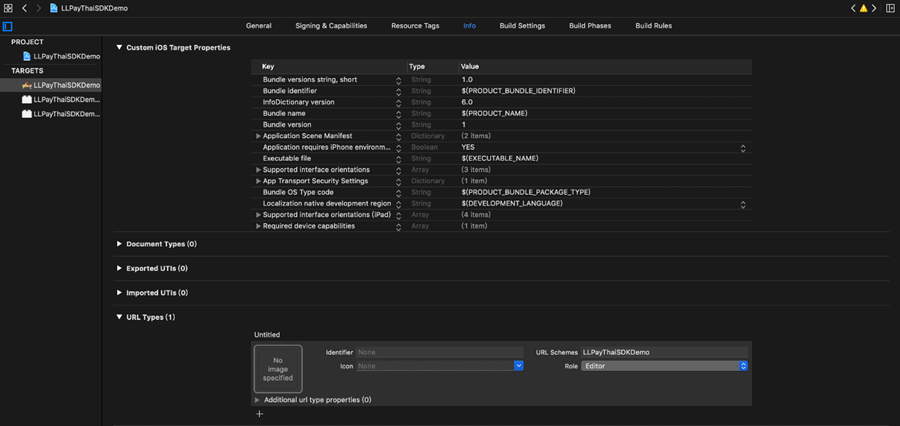Click LLPayThaiSDKDemo in the jump bar
Viewport: 900px width, 426px height.
pyautogui.click(x=94, y=9)
